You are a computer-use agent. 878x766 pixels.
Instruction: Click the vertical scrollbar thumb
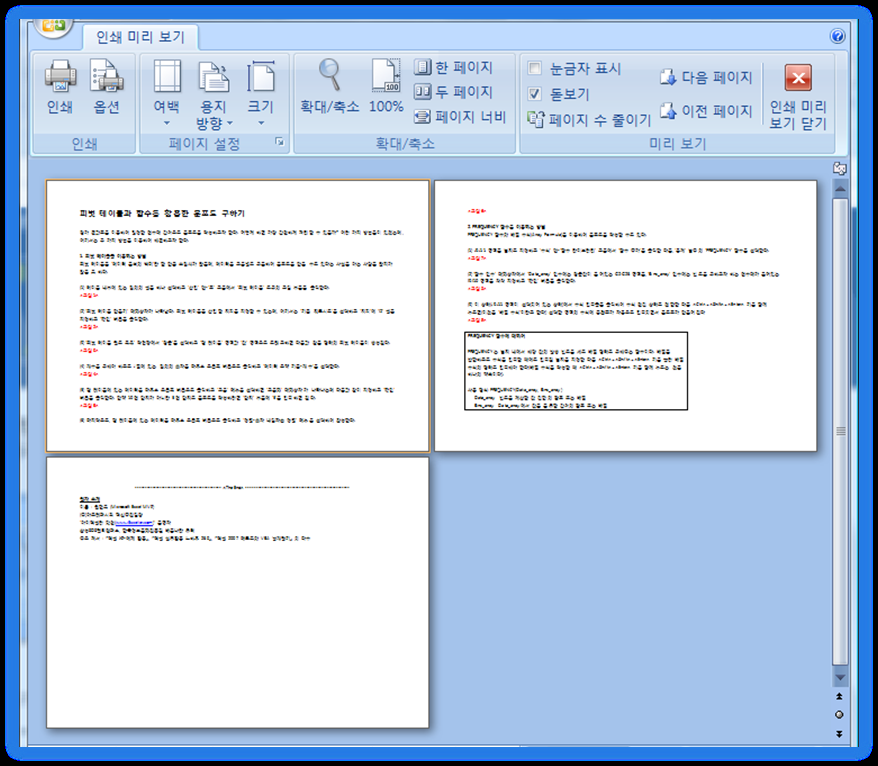(x=840, y=431)
